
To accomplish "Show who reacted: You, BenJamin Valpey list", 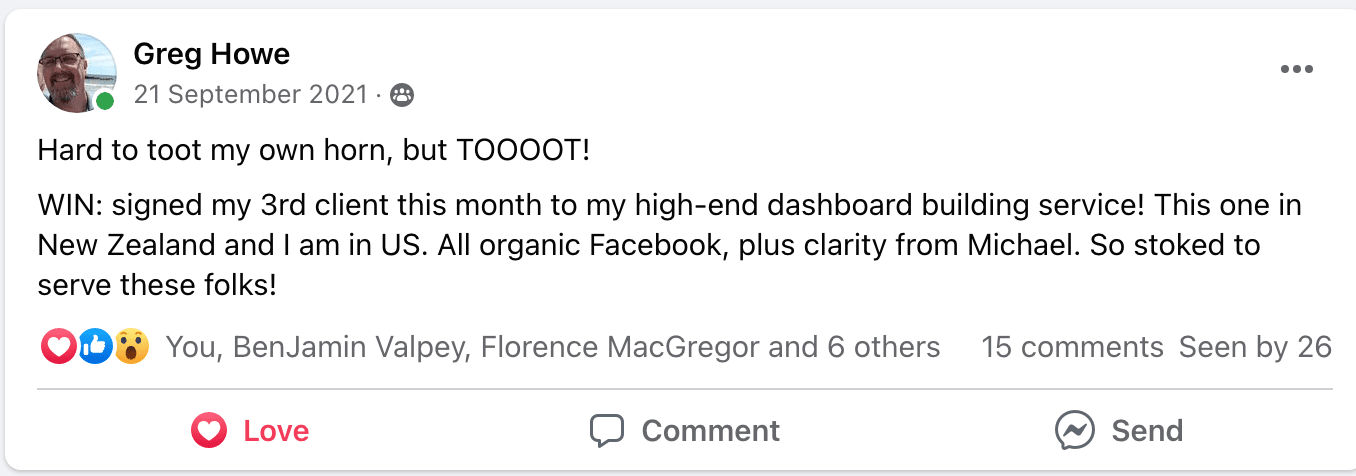I will pyautogui.click(x=552, y=347).
